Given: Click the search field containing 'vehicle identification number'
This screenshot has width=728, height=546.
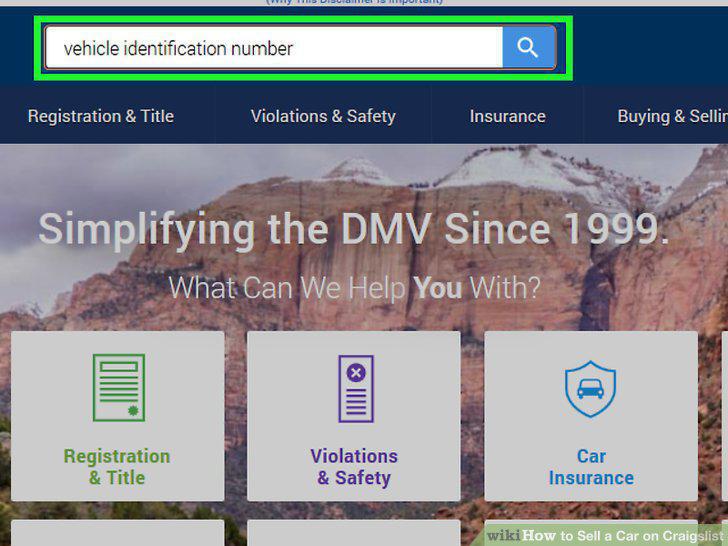Looking at the screenshot, I should click(x=274, y=47).
